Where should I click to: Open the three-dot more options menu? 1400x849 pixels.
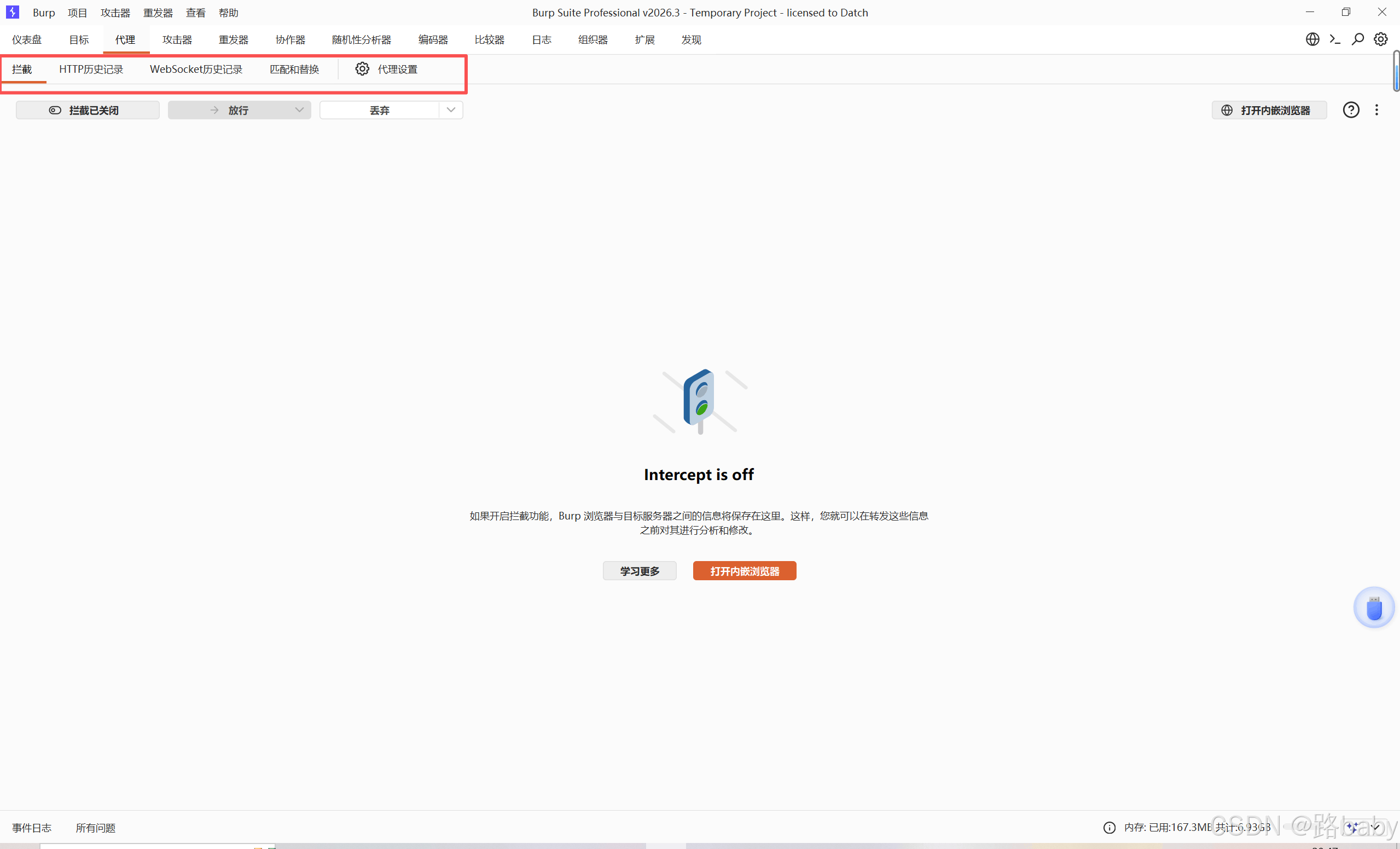pyautogui.click(x=1376, y=109)
